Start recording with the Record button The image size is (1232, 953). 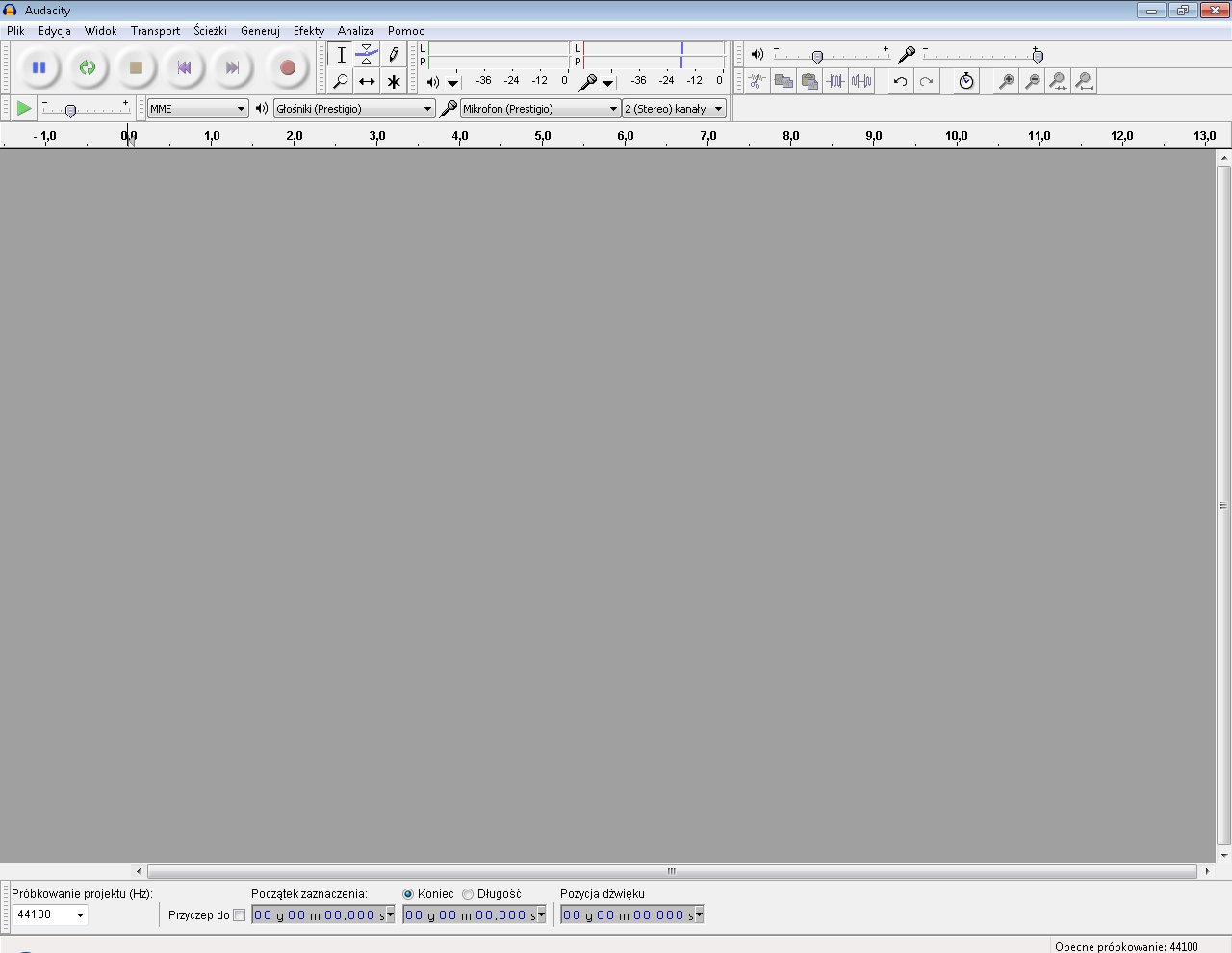coord(287,67)
